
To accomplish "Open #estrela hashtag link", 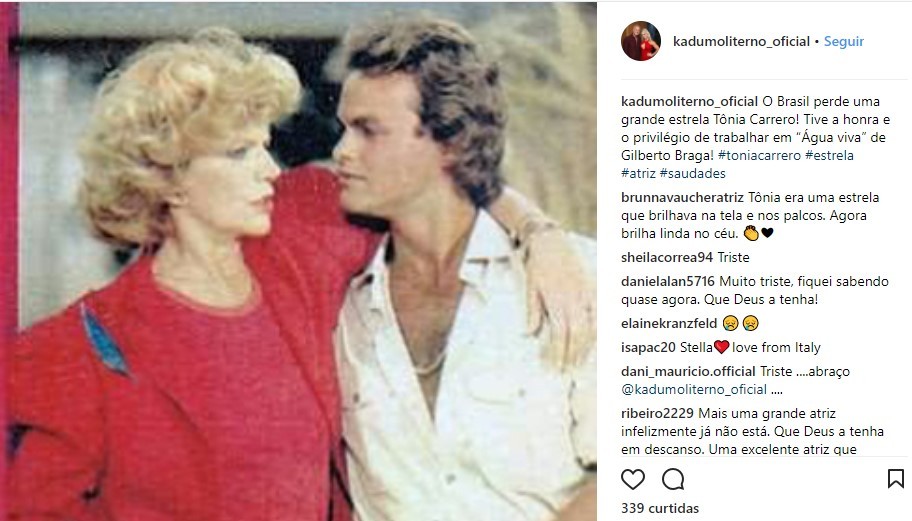I will click(x=829, y=155).
